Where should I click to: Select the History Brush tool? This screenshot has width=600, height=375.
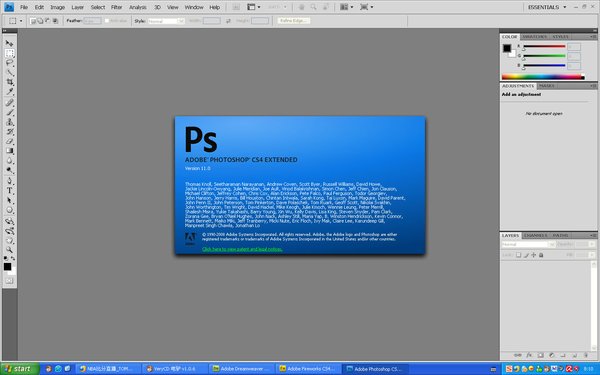click(10, 132)
